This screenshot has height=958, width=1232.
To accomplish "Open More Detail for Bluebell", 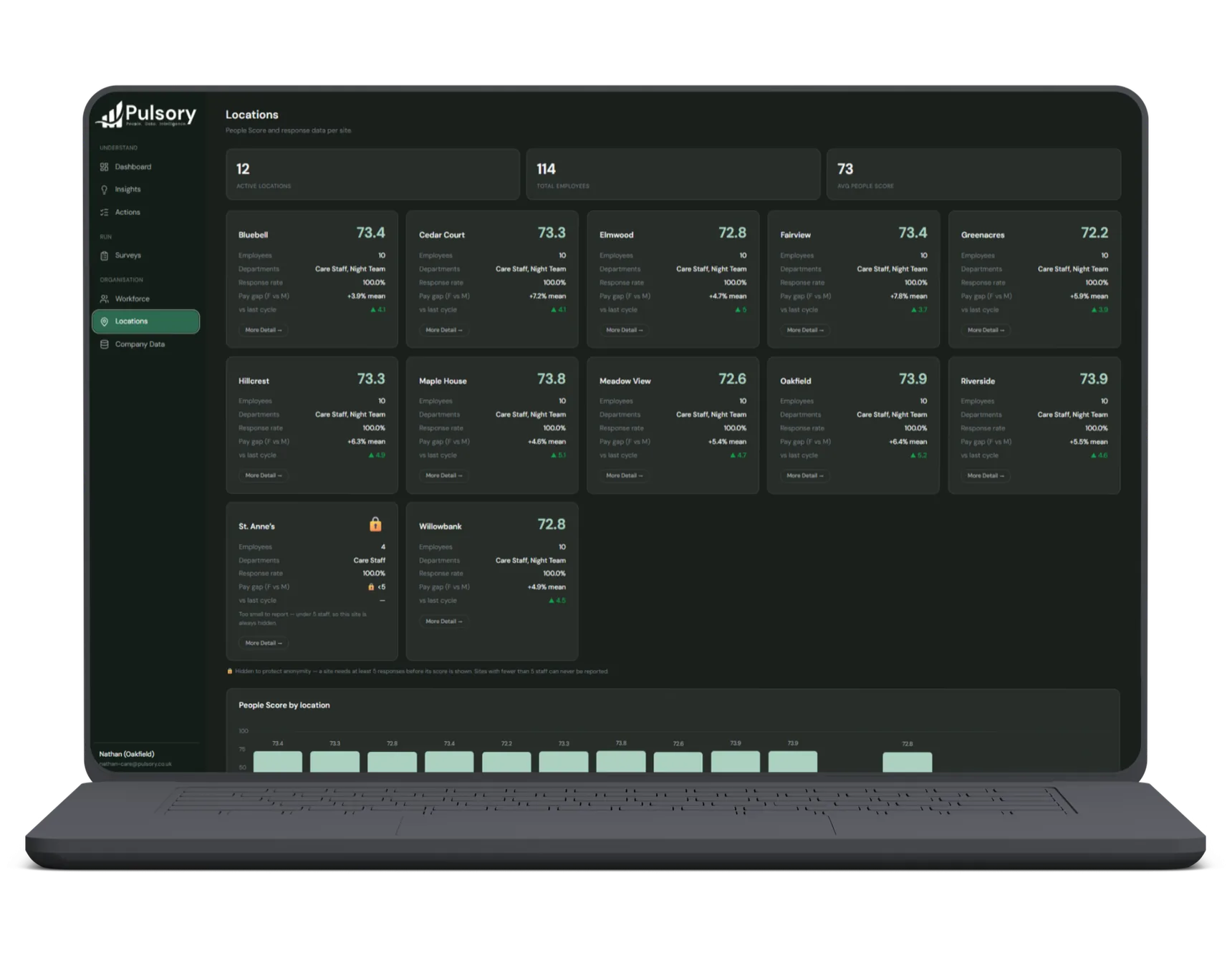I will coord(264,330).
